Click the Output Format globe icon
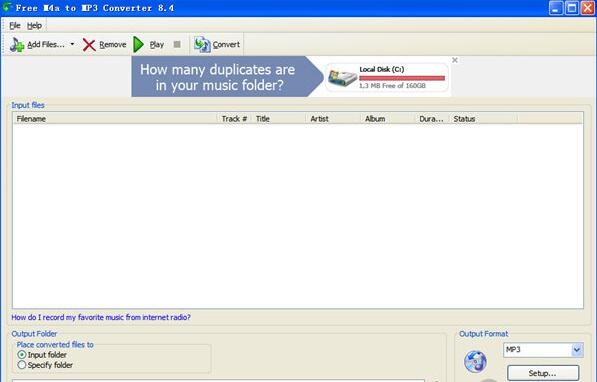597x382 pixels. coord(475,361)
